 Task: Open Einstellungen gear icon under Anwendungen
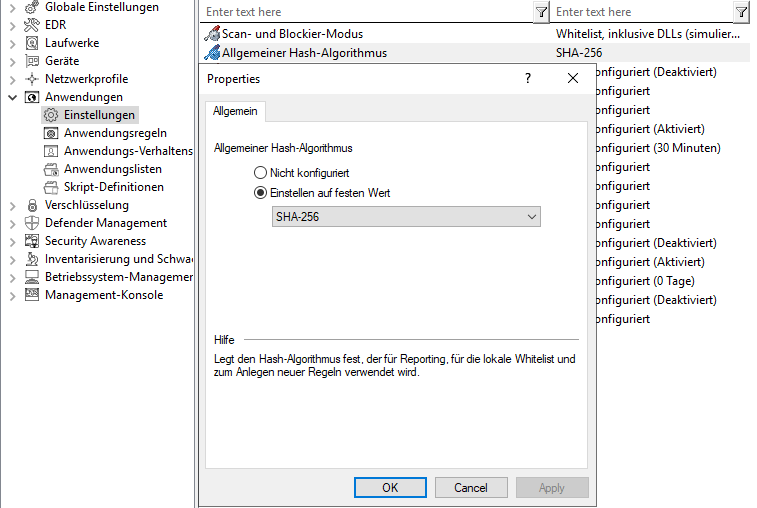click(x=51, y=115)
